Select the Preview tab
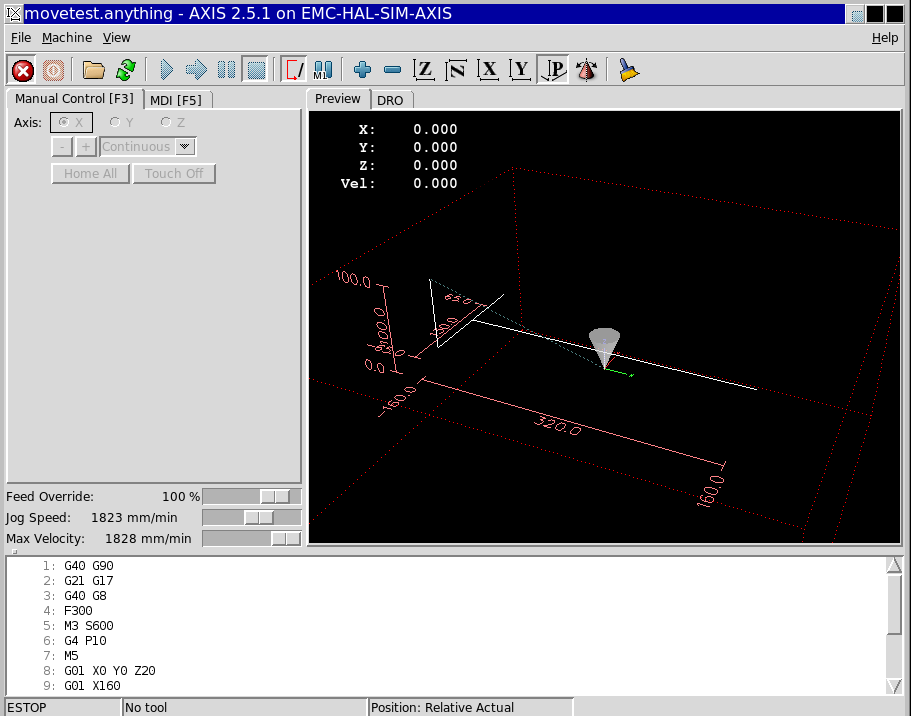 (338, 99)
